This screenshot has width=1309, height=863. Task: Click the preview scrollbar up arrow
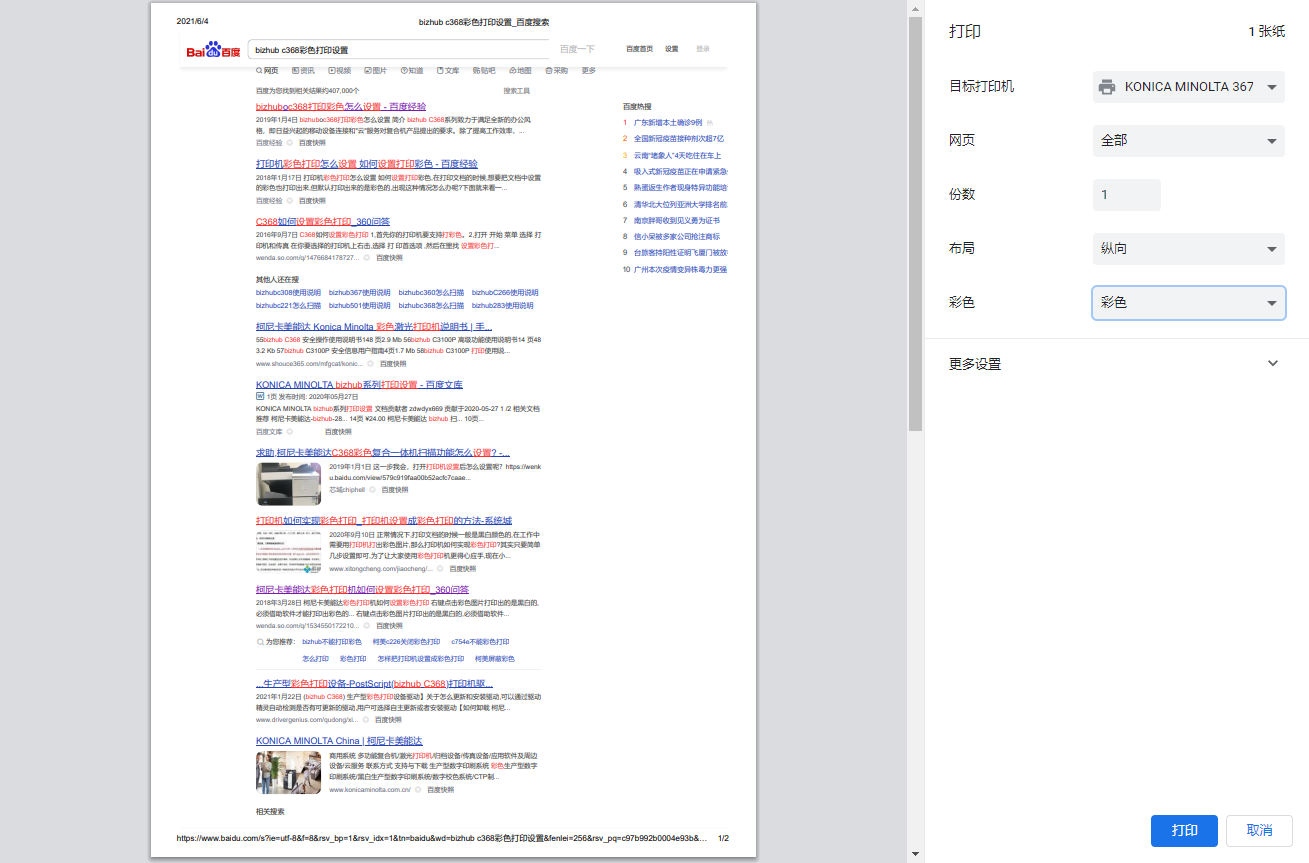915,8
